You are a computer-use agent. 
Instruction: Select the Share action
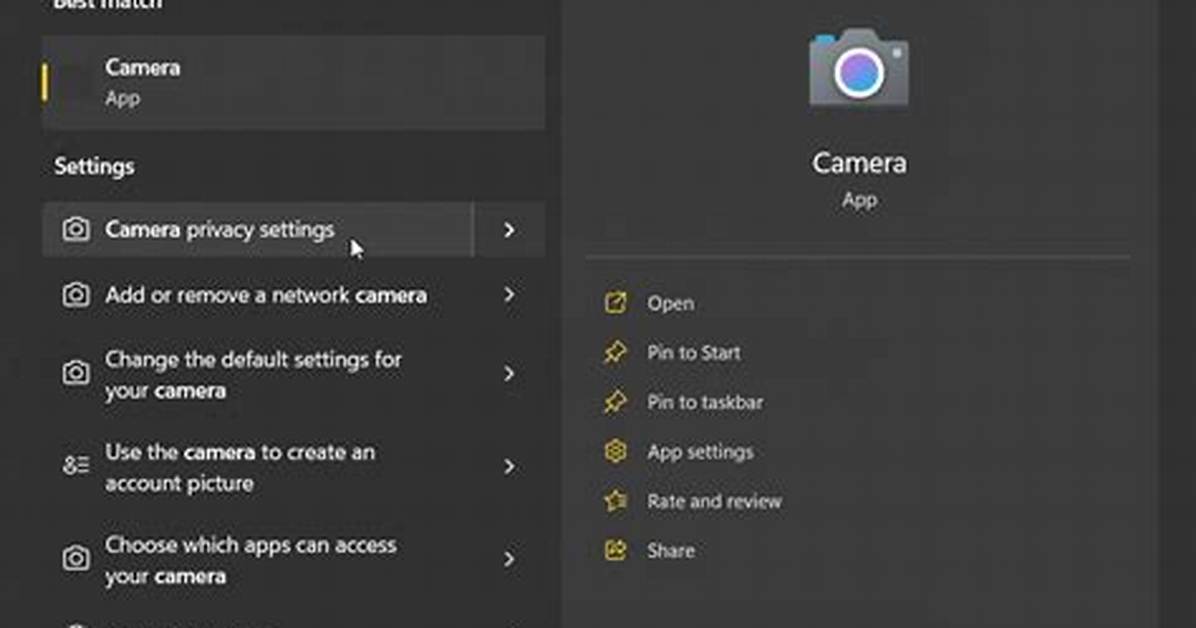[670, 550]
